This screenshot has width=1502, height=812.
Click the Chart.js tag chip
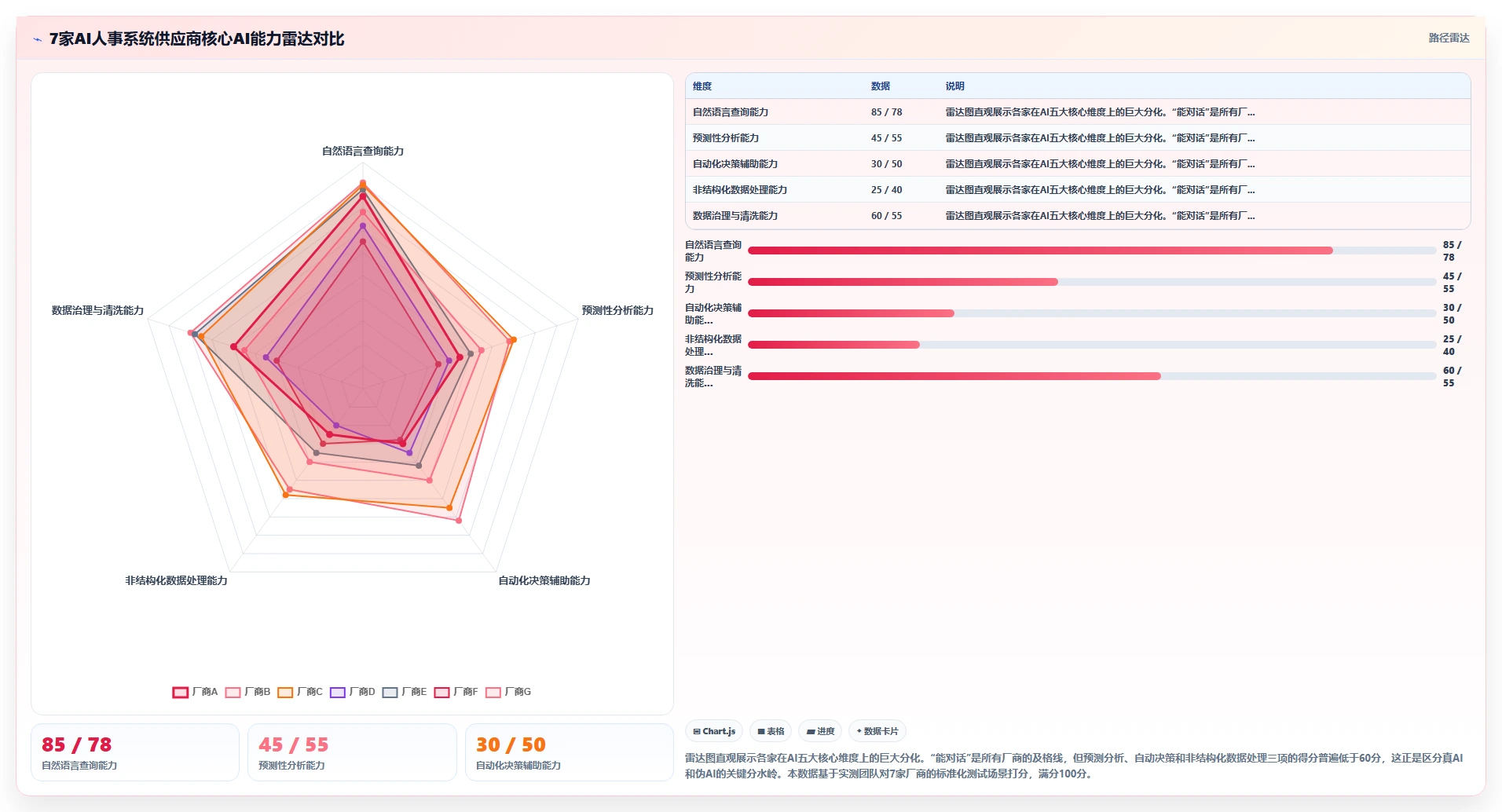tap(714, 731)
